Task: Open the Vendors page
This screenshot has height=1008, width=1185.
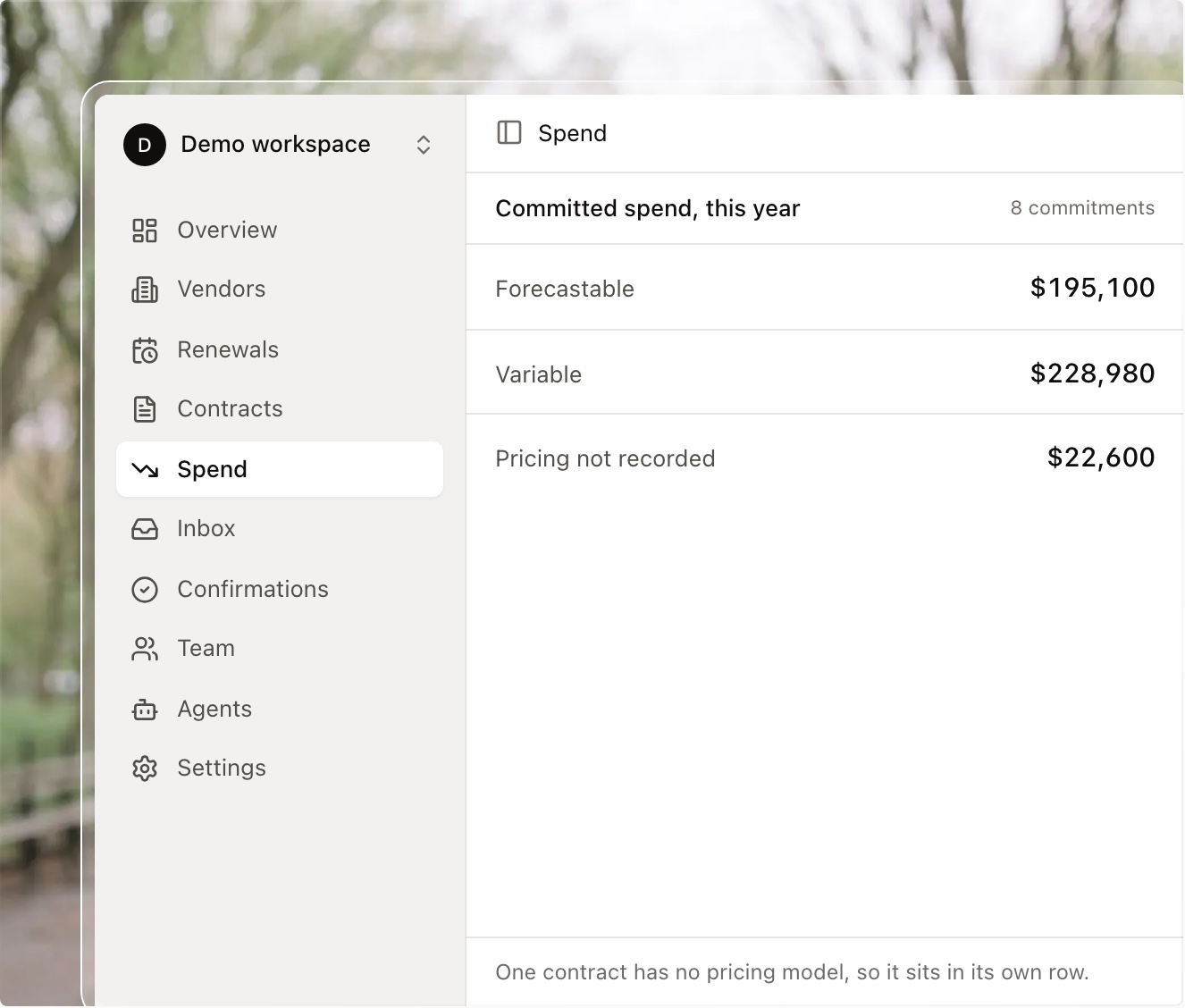Action: (x=222, y=290)
